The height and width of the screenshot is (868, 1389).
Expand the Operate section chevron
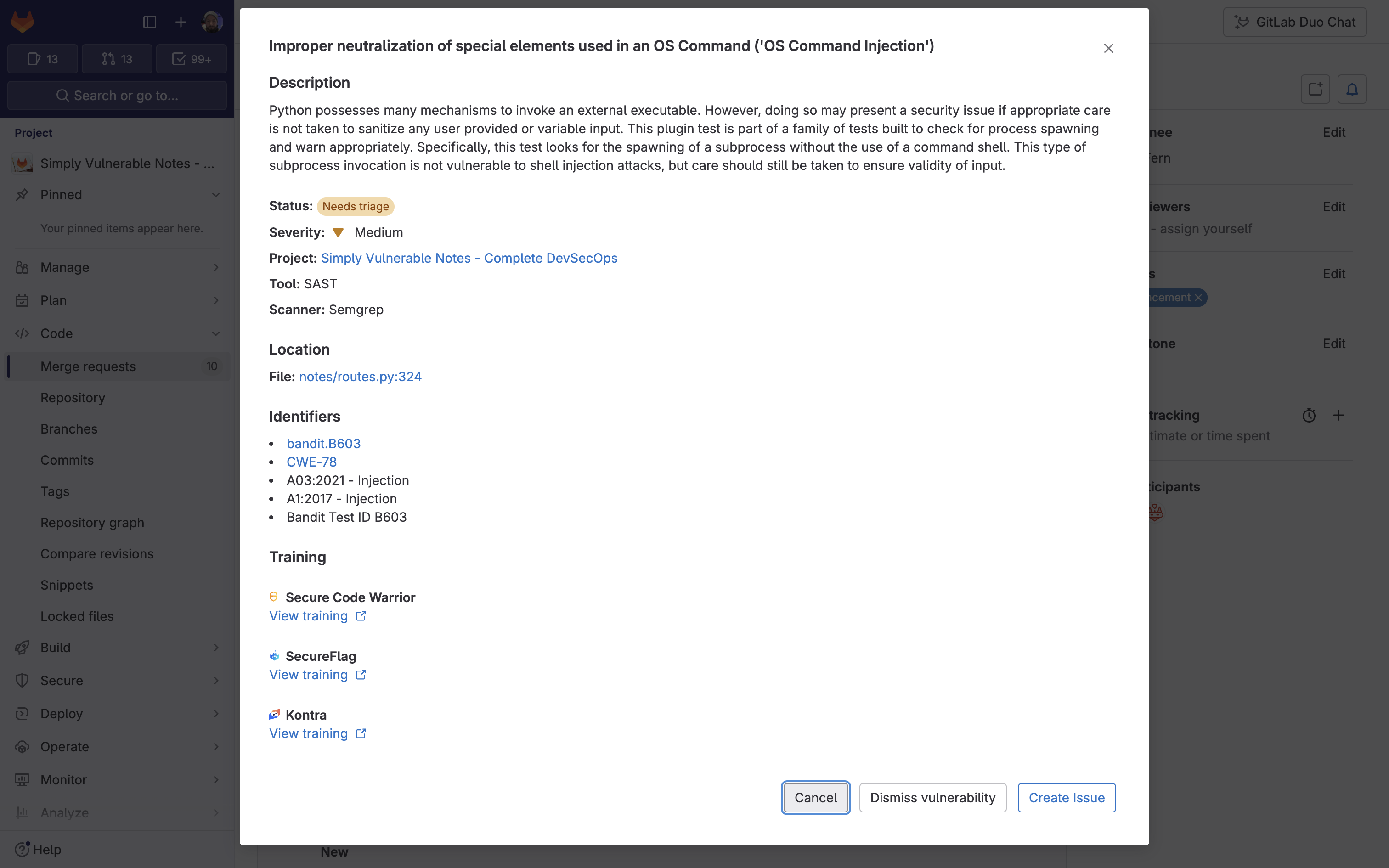pyautogui.click(x=216, y=746)
